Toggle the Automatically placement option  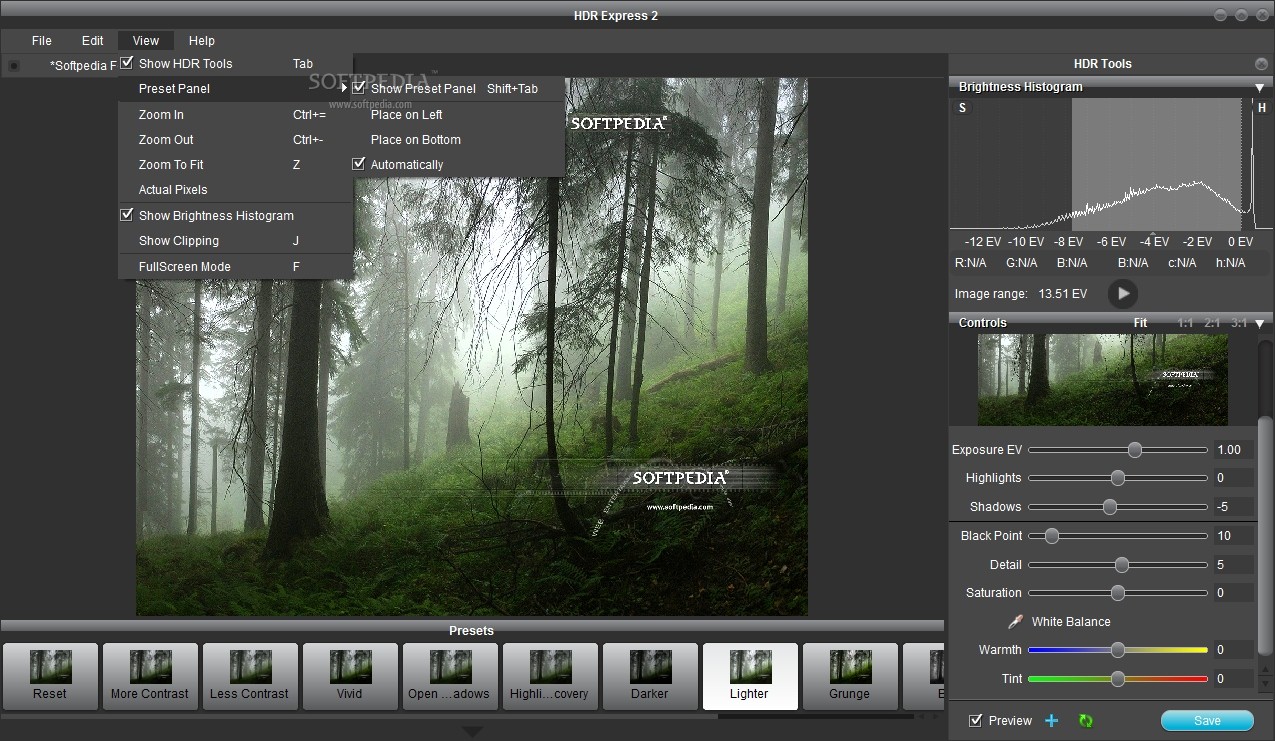pyautogui.click(x=359, y=164)
